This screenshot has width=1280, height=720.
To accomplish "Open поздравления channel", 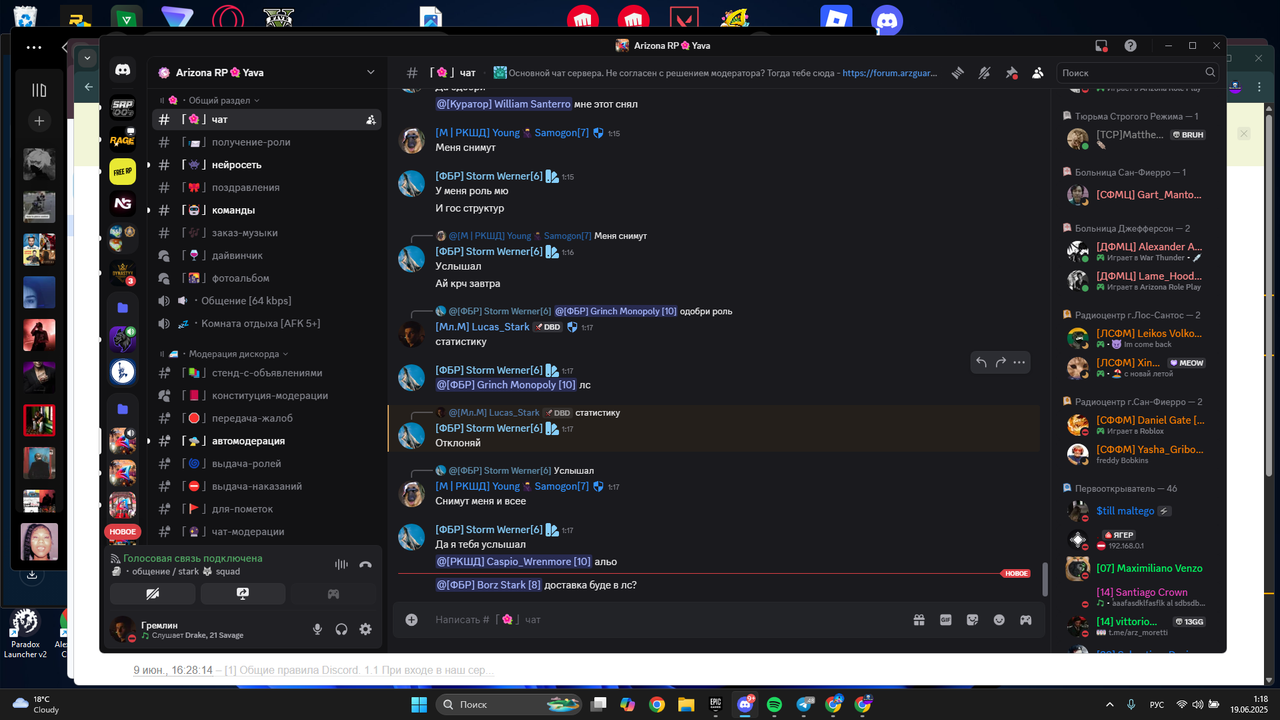I will 265,187.
